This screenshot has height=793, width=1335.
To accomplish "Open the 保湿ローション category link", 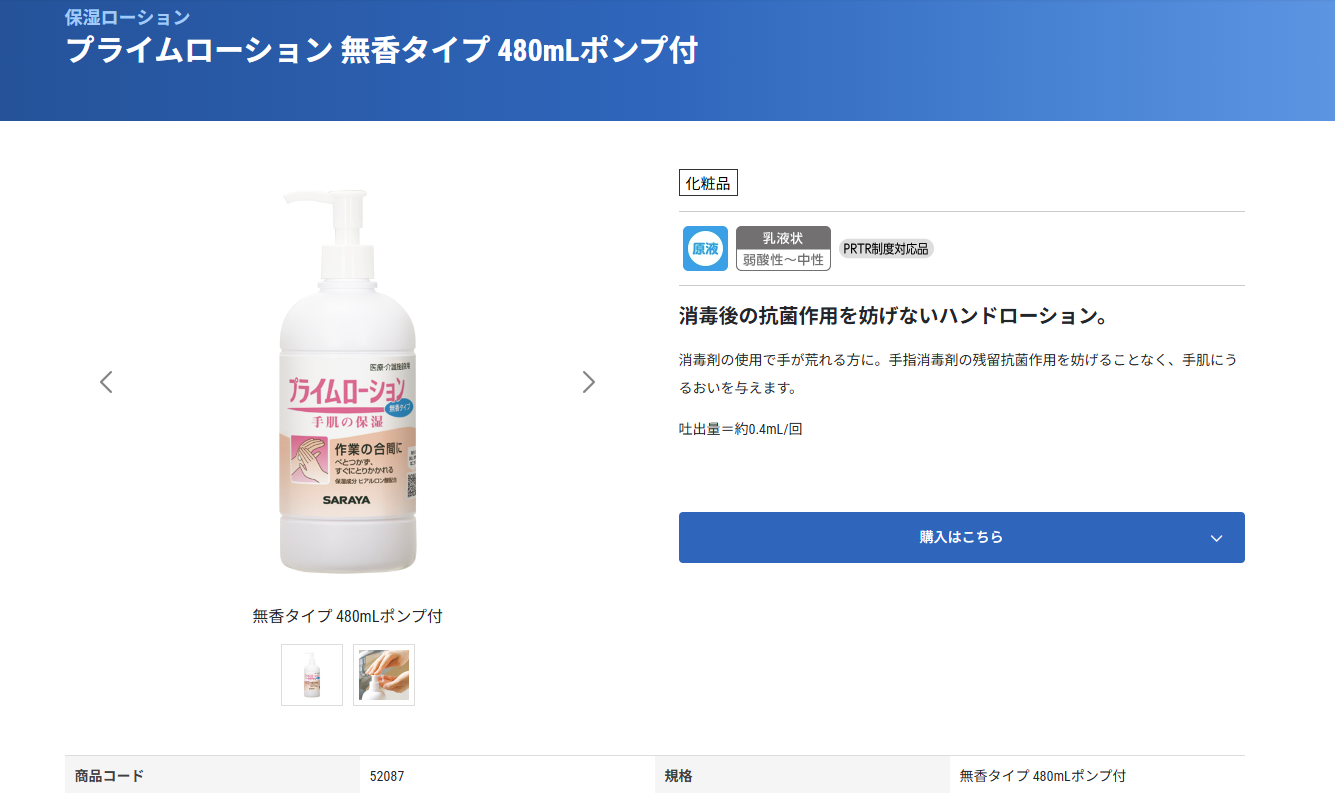I will (x=126, y=16).
